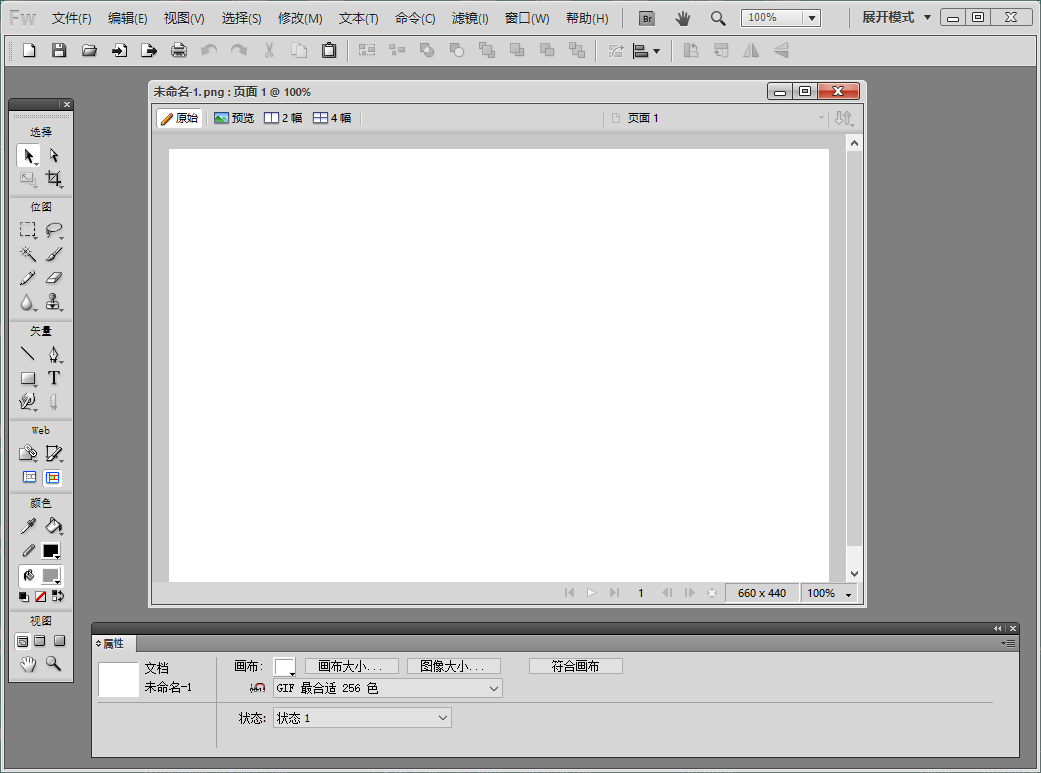Select the Crop tool in toolbox
Screen dimensions: 1041x773
[53, 179]
